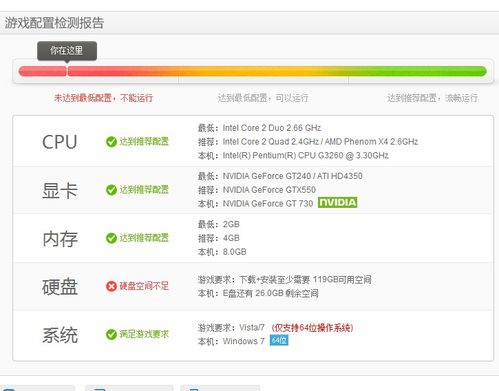Click the 满足游戏要求 status text
Image resolution: width=499 pixels, height=391 pixels.
pyautogui.click(x=144, y=334)
